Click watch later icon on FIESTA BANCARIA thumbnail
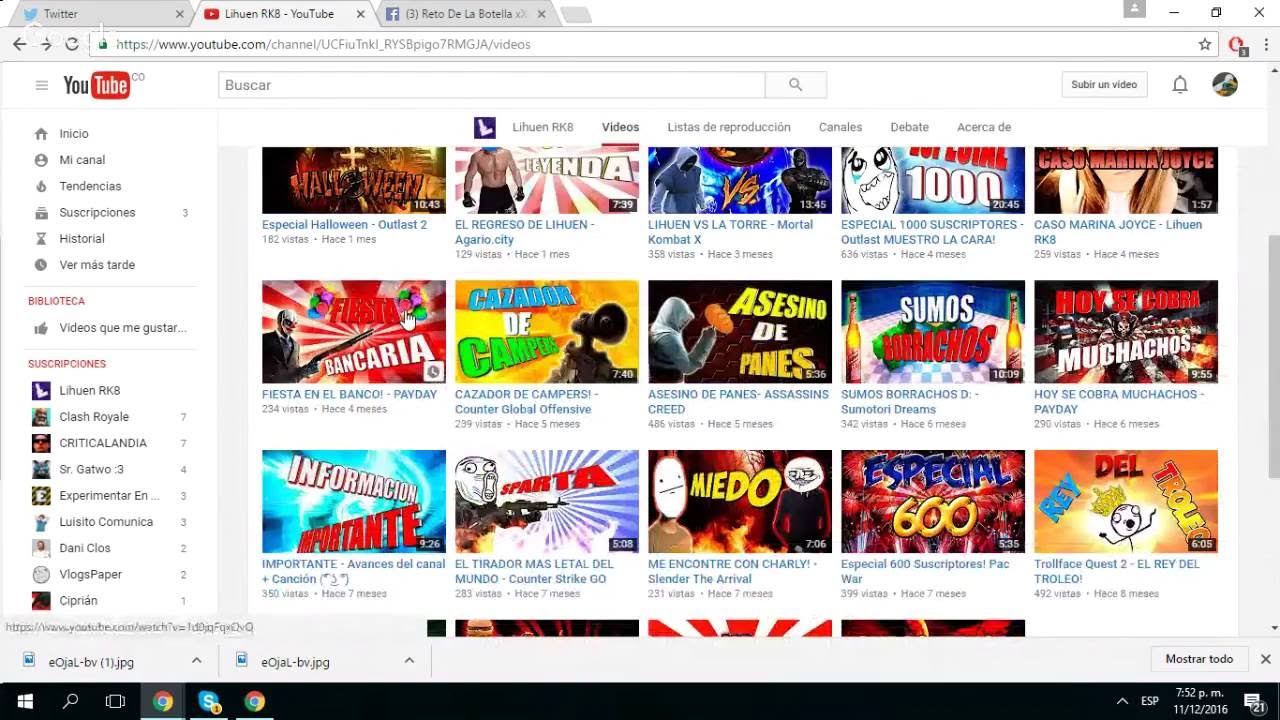This screenshot has width=1280, height=720. click(x=433, y=372)
